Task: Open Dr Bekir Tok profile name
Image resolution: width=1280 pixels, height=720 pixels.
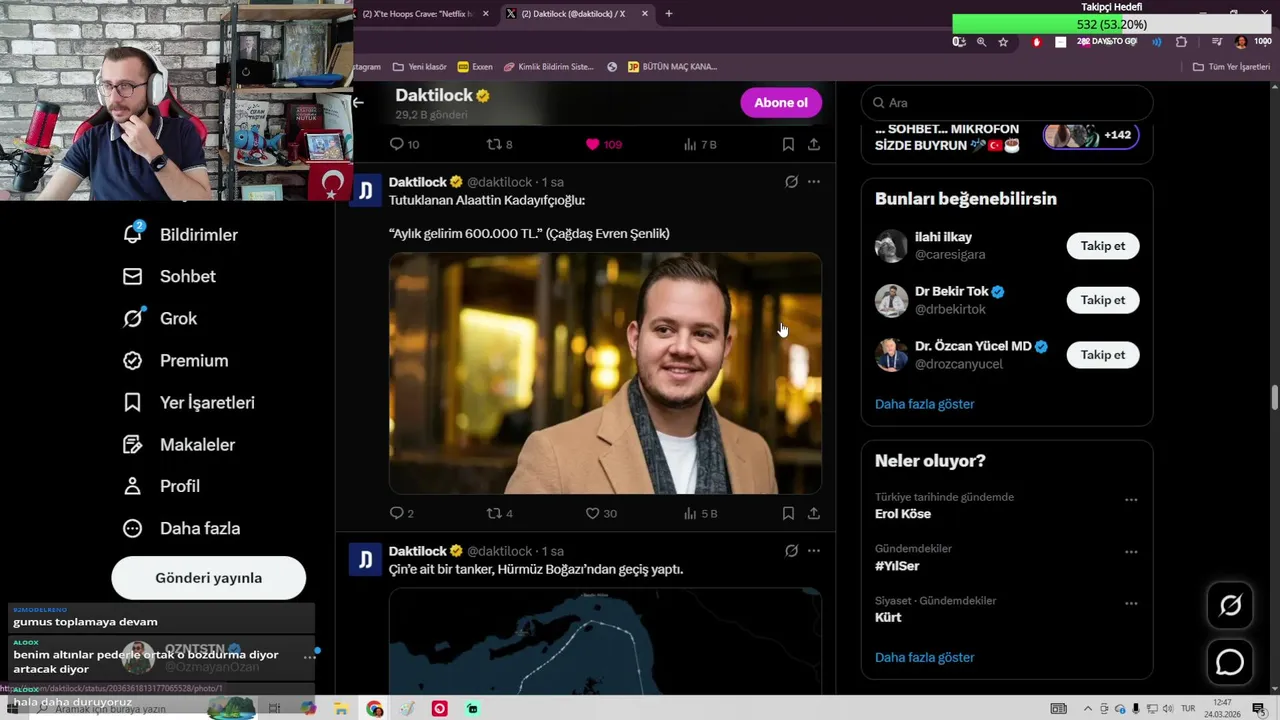Action: pos(952,291)
